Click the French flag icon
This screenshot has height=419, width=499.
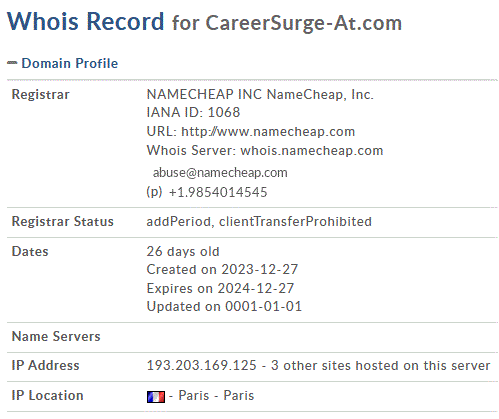(156, 397)
